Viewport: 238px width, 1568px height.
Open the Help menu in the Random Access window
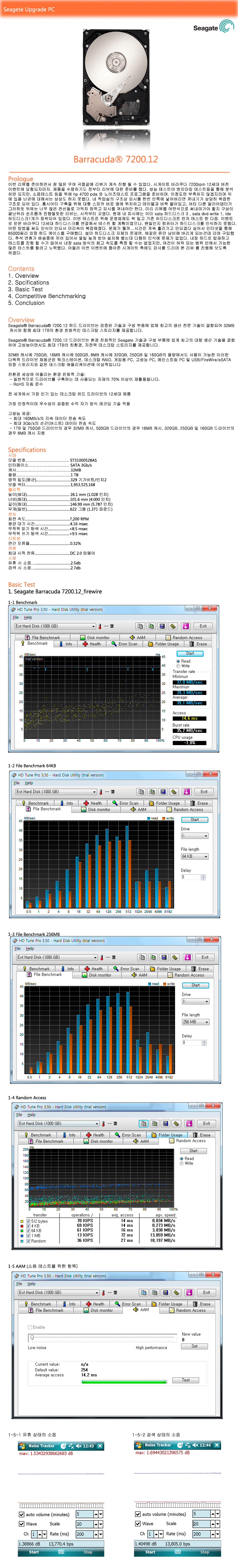(31, 1115)
